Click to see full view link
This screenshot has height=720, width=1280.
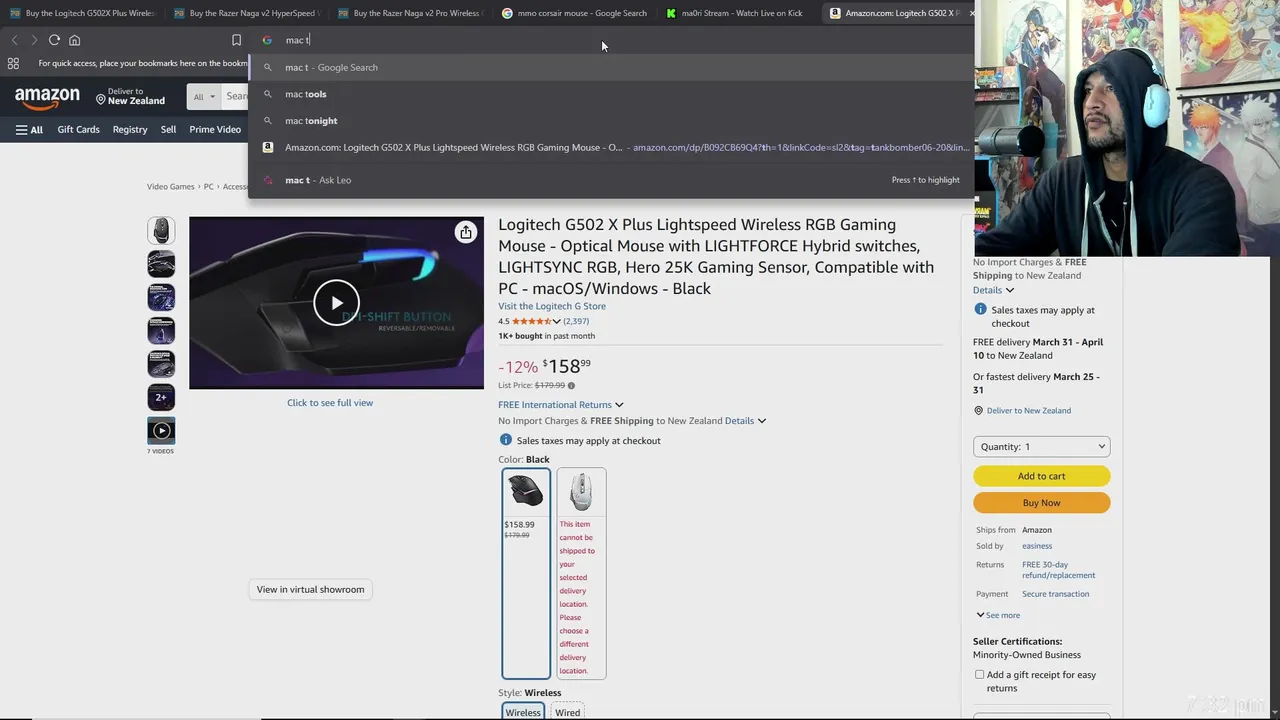coord(330,403)
